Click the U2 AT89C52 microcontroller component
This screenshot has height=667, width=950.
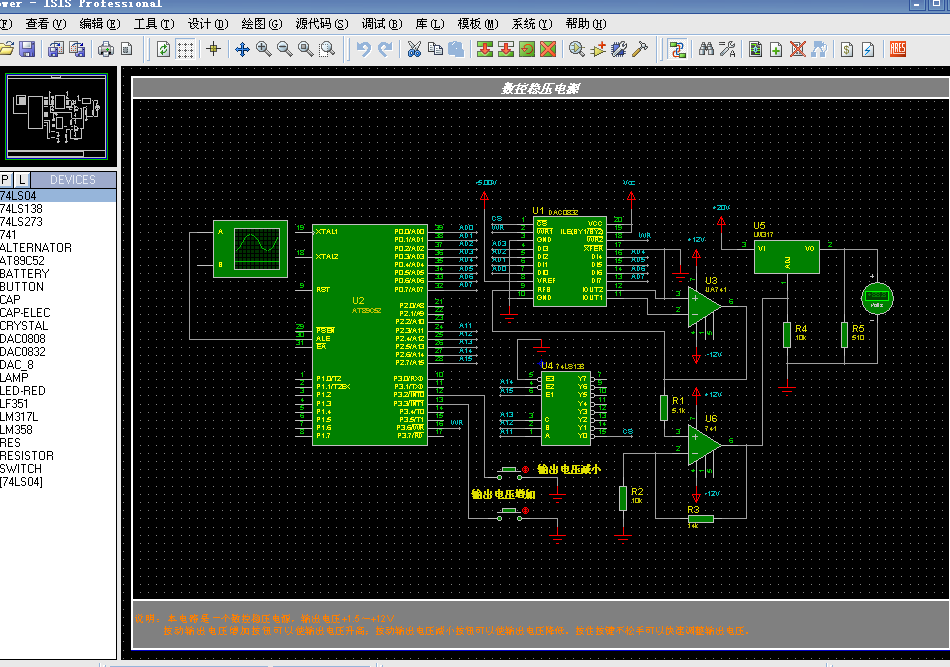(370, 335)
